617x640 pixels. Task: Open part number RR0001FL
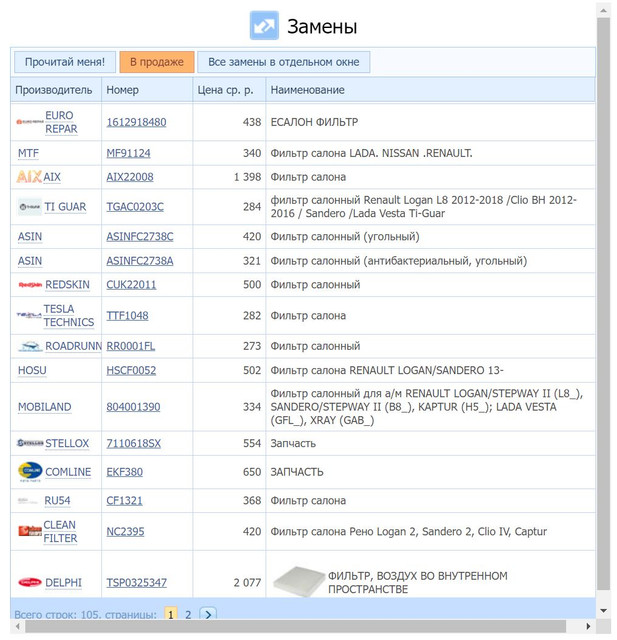pyautogui.click(x=131, y=347)
